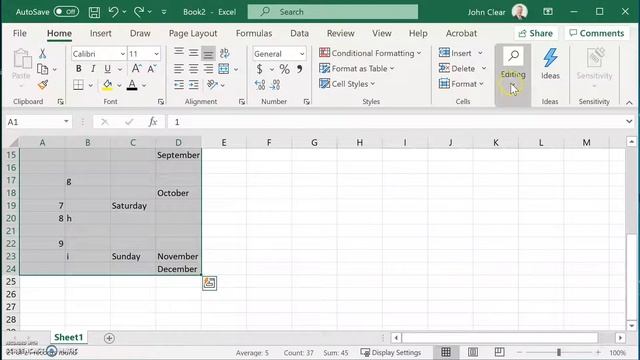Open Font size dropdown
Viewport: 640px width, 360px height.
coord(156,54)
